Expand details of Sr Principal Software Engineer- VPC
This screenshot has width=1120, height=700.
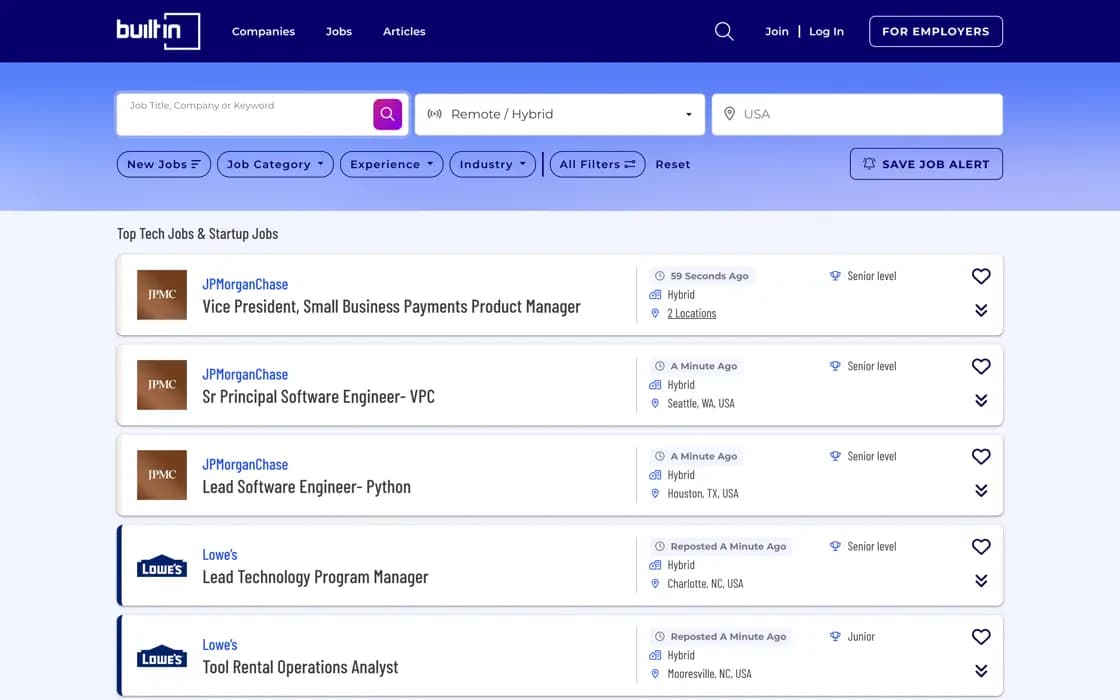click(981, 400)
